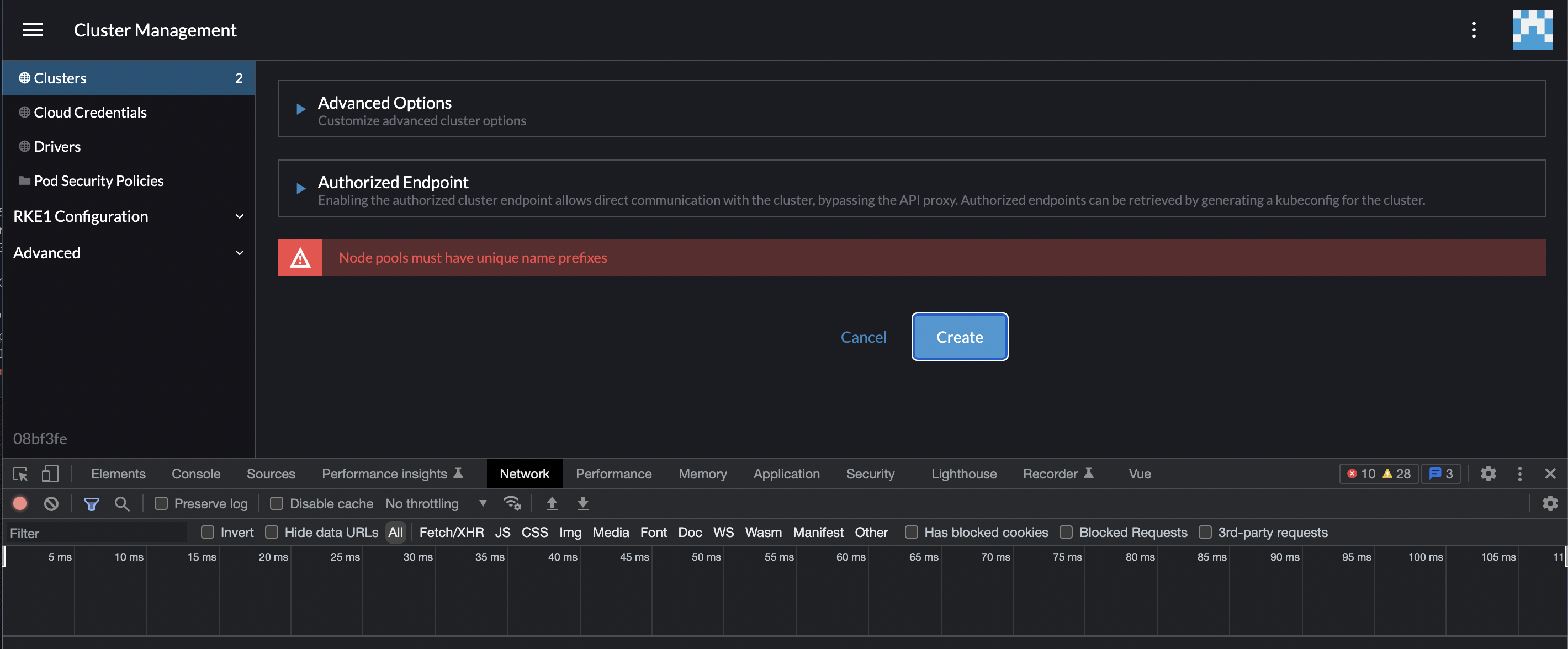Image resolution: width=1568 pixels, height=649 pixels.
Task: Toggle the network filter bar
Action: click(x=91, y=504)
